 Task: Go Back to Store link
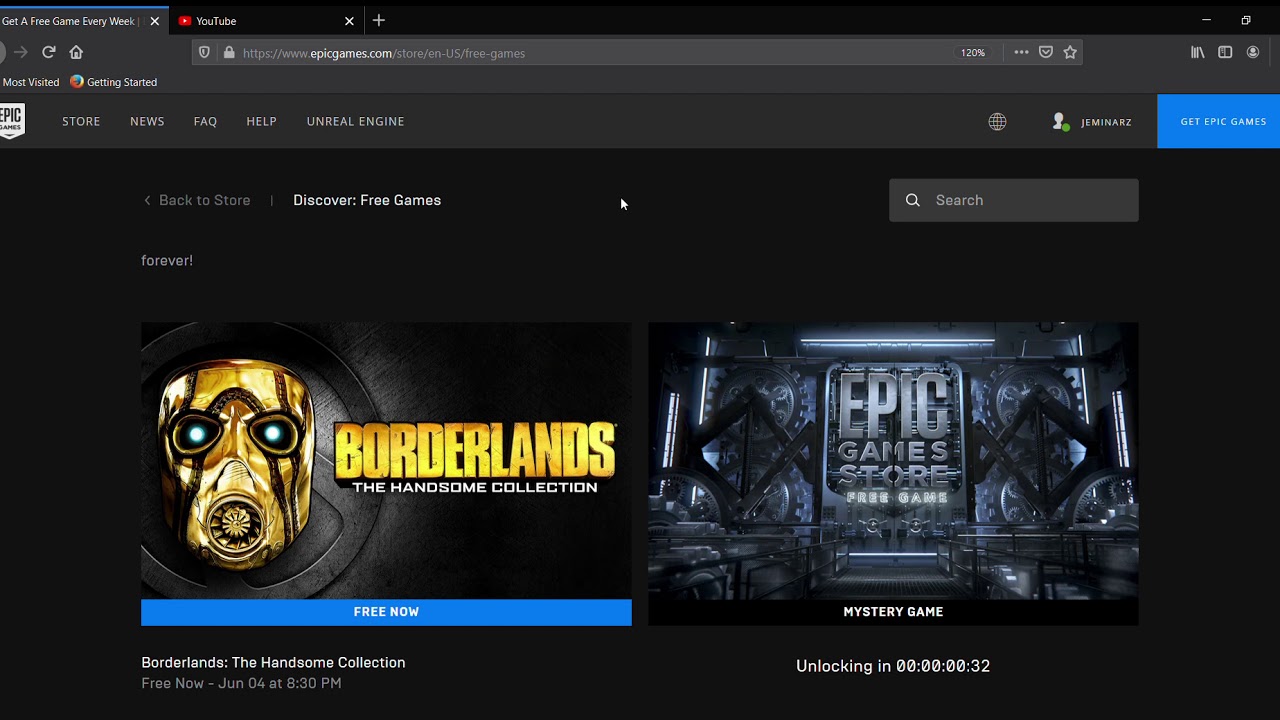[x=197, y=200]
